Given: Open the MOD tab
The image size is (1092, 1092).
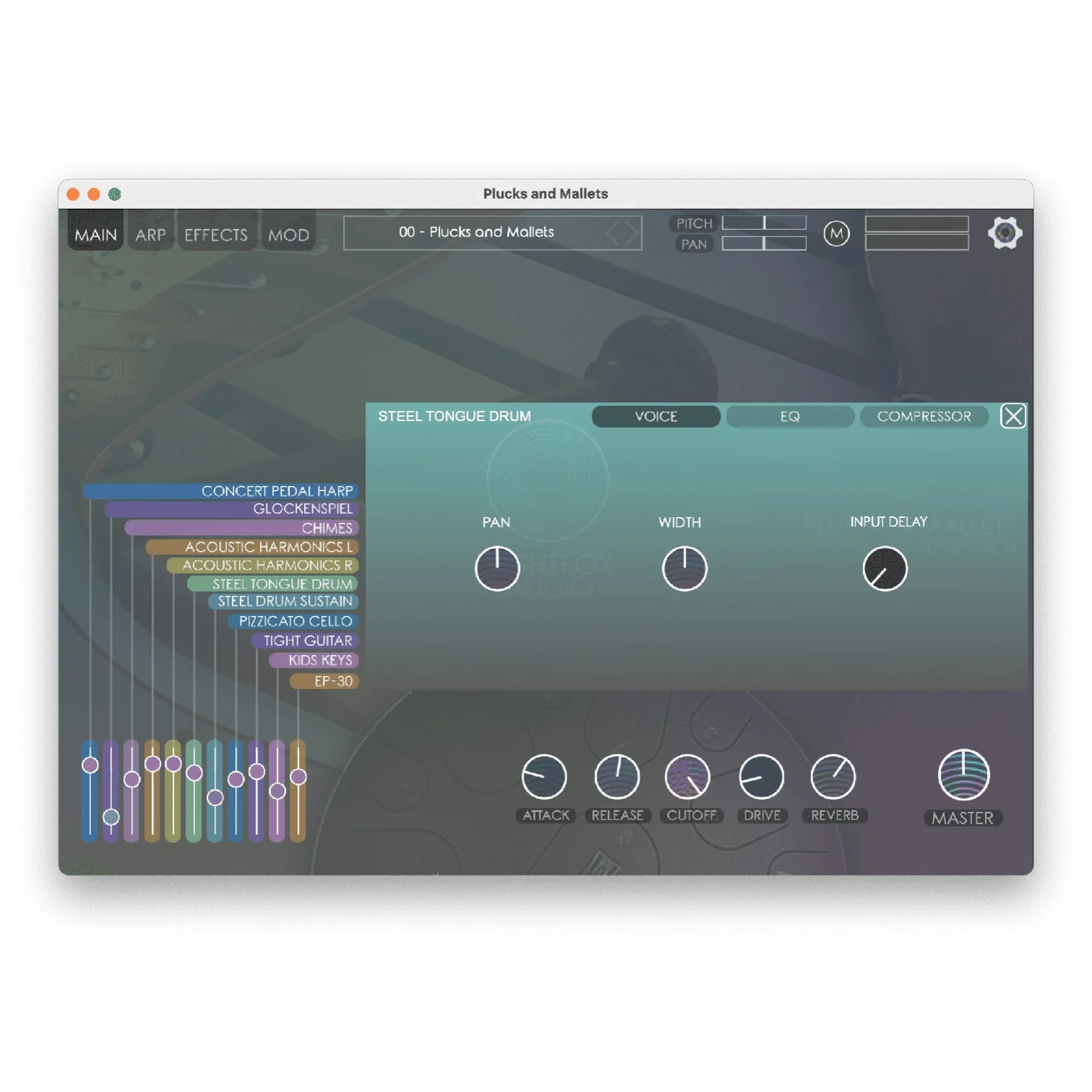Looking at the screenshot, I should (x=289, y=230).
